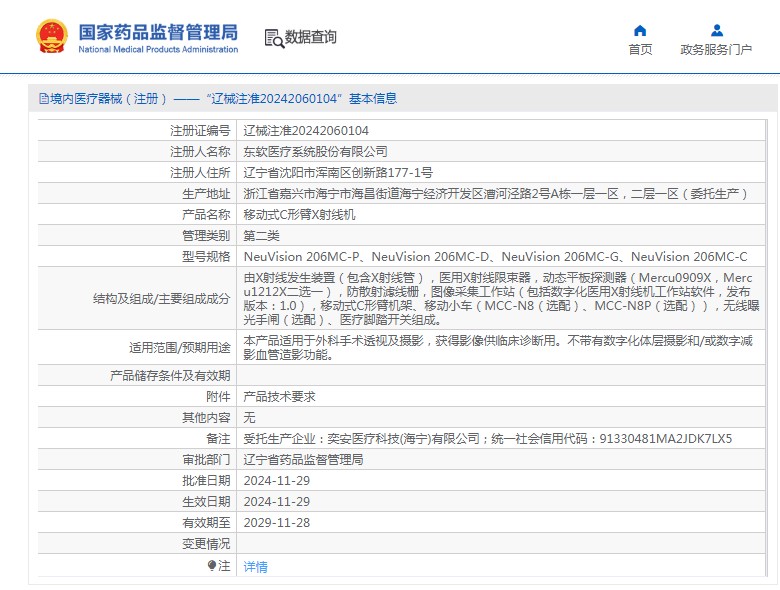Click the 生产地址 label
This screenshot has height=590, width=780.
tap(206, 194)
